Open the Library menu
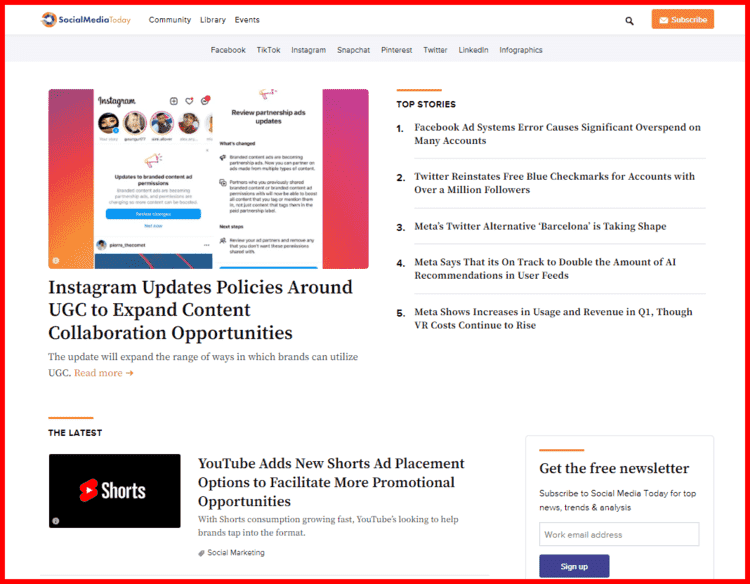The width and height of the screenshot is (750, 584). [213, 20]
